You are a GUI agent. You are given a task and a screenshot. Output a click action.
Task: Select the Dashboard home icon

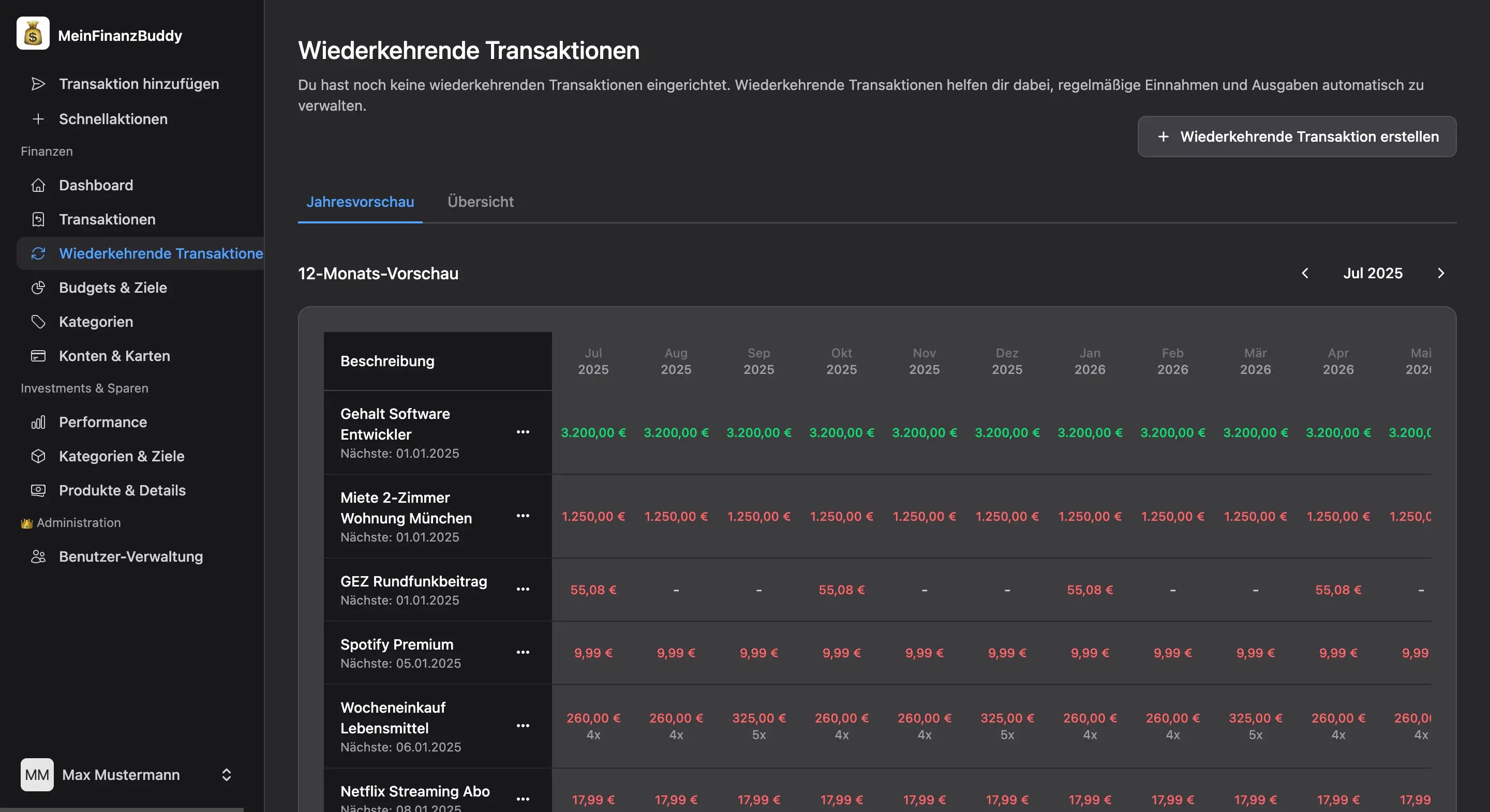point(38,185)
